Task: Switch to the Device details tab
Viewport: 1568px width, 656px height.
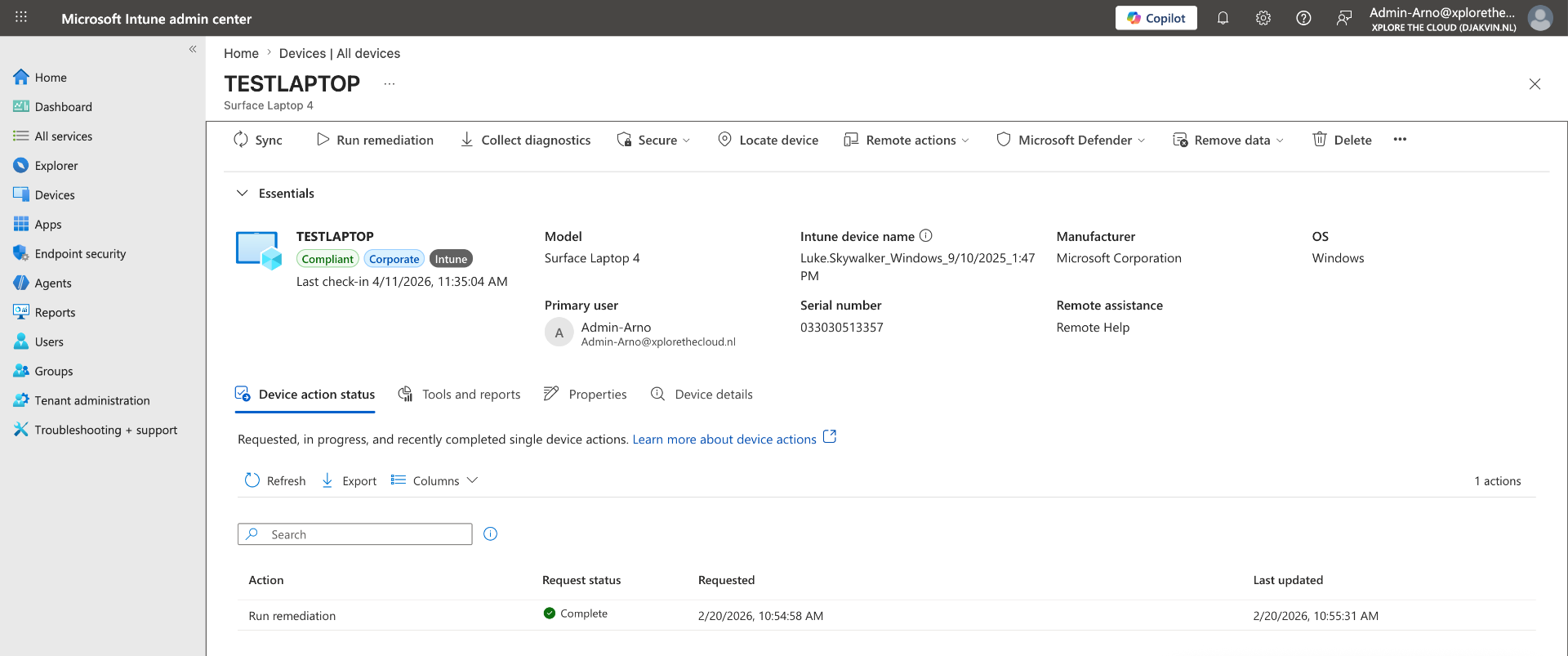Action: [x=702, y=395]
